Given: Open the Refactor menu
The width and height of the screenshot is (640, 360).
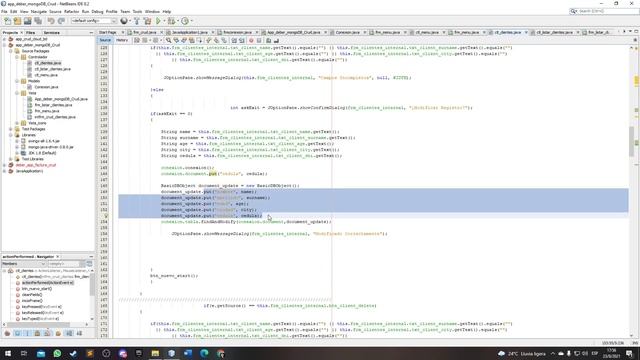Looking at the screenshot, I should [71, 11].
